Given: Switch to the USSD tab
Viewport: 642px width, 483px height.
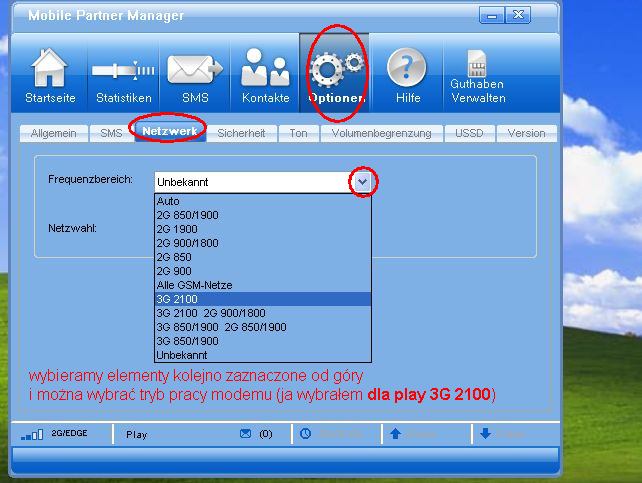Looking at the screenshot, I should pos(469,133).
